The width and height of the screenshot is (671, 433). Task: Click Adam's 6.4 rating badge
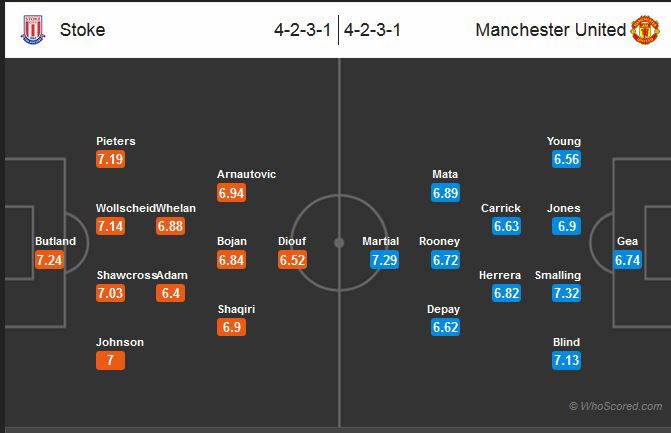coord(171,294)
